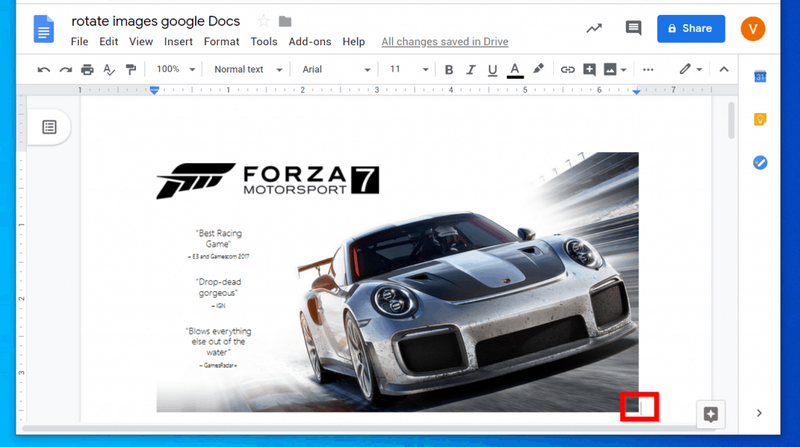Click the Add comment toolbar icon

click(x=589, y=69)
